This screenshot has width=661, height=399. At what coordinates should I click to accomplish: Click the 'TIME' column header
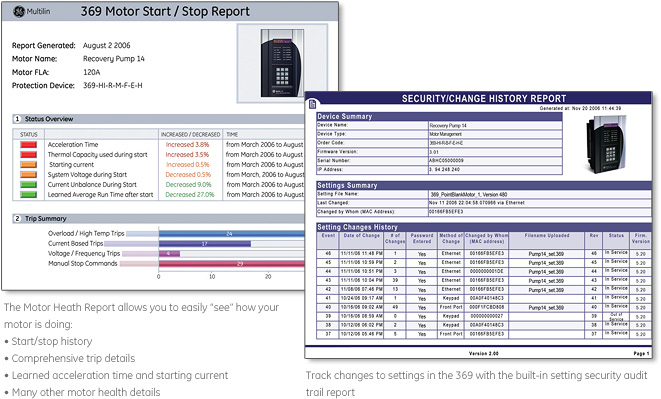pyautogui.click(x=232, y=135)
